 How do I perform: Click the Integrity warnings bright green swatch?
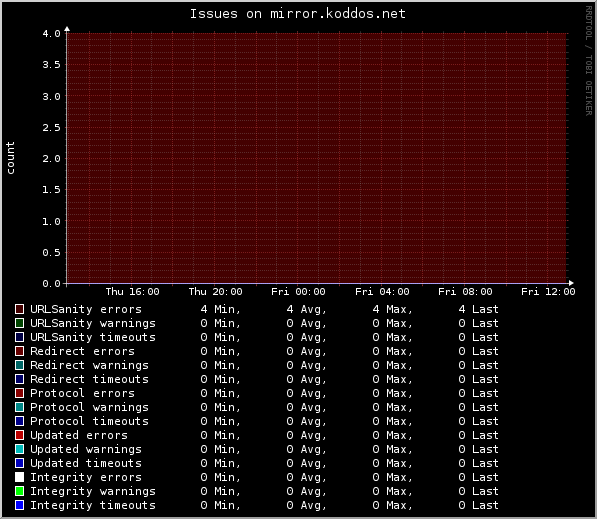[x=19, y=491]
